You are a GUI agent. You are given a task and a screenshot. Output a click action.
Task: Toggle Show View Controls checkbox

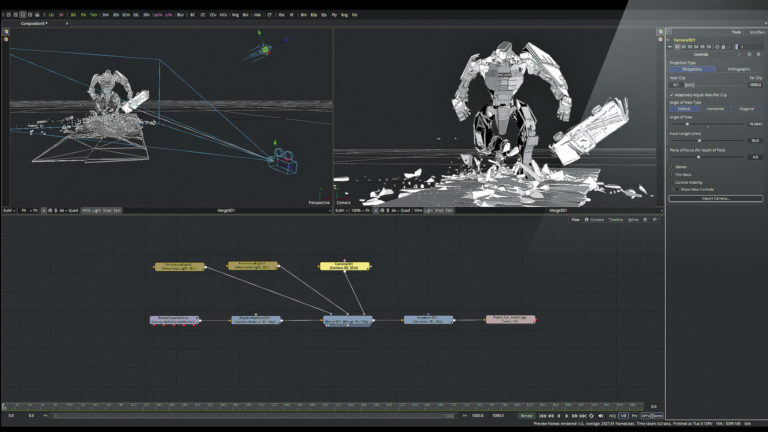click(x=677, y=190)
